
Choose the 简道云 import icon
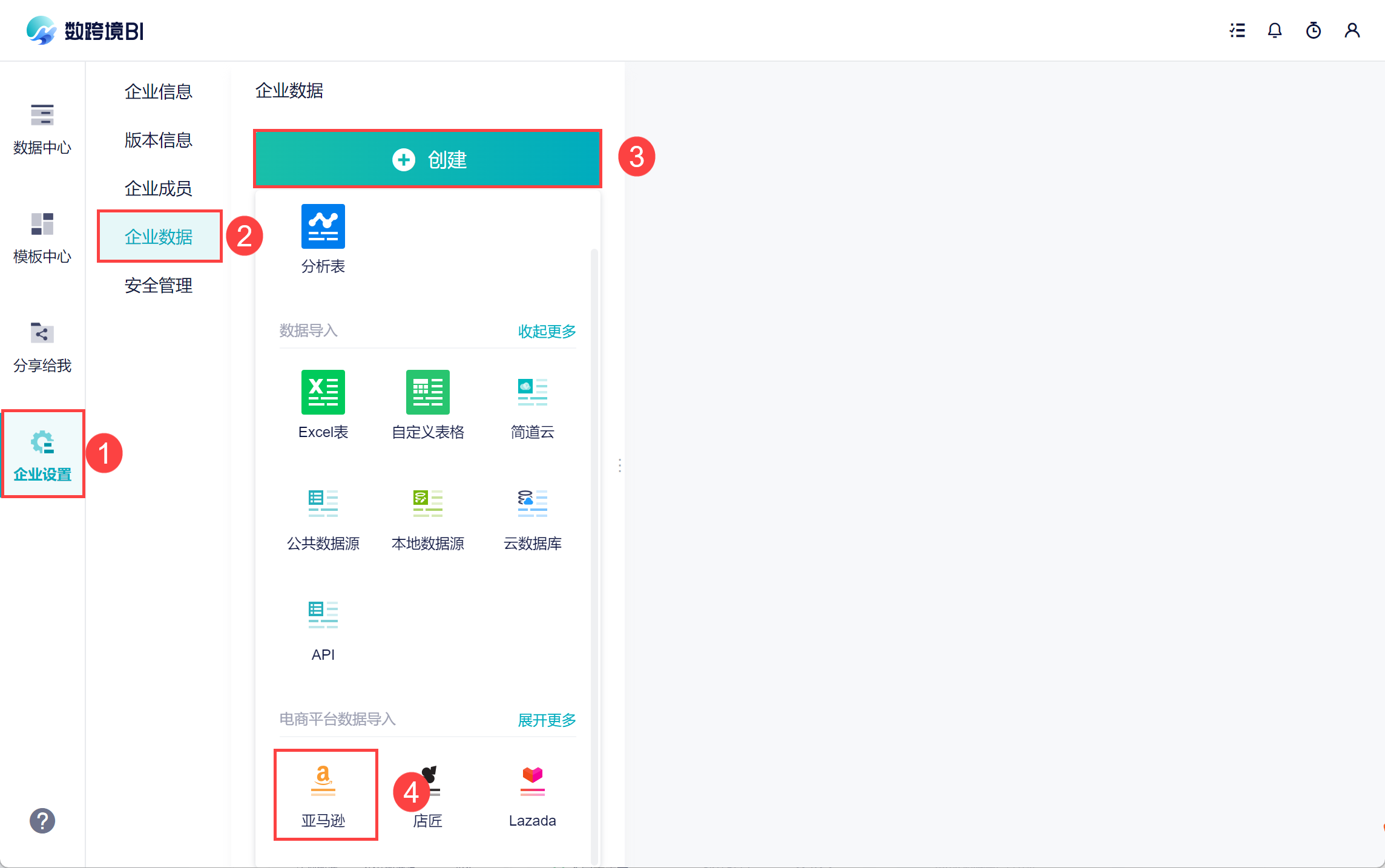532,392
